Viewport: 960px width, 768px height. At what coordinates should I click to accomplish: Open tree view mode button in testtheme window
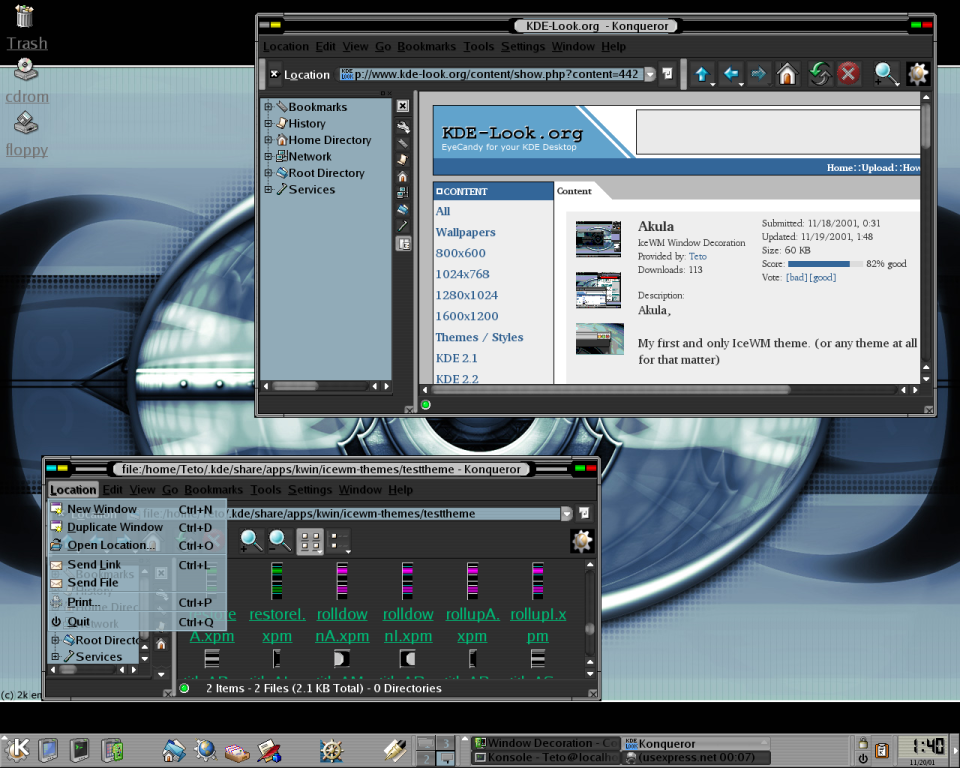pos(339,541)
